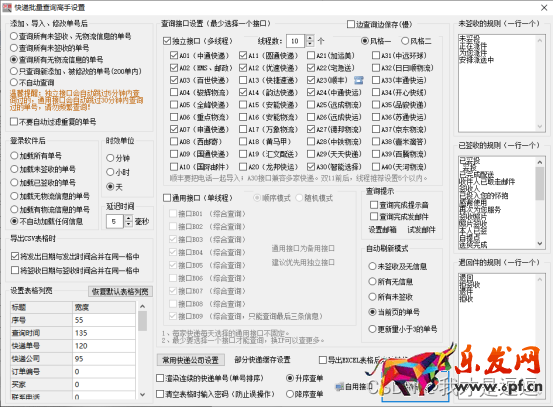Select 风格二 radio button
Viewport: 553px width, 407px height.
tap(416, 41)
